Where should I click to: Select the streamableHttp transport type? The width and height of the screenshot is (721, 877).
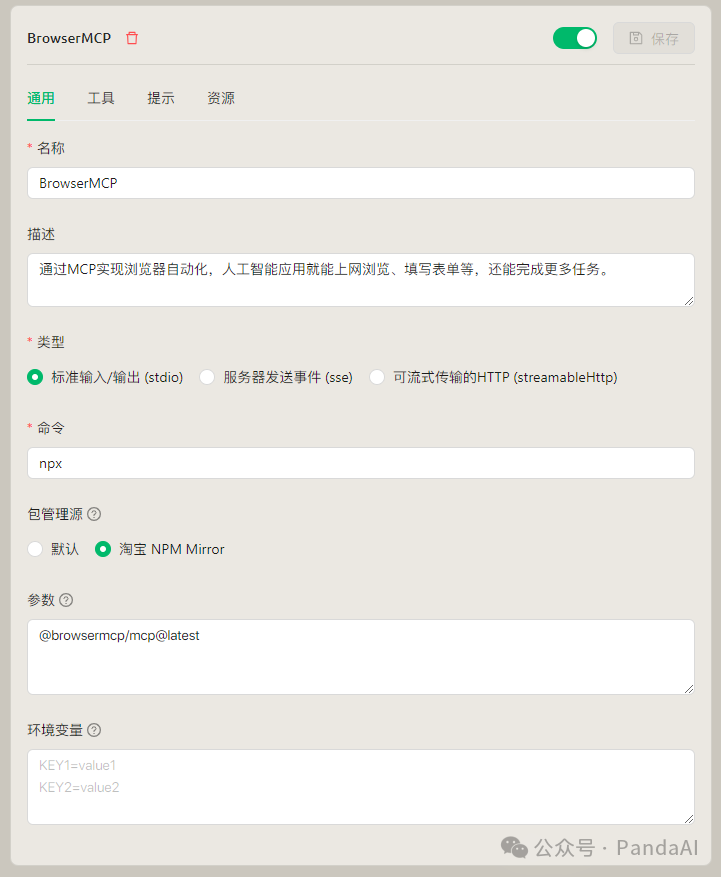[378, 378]
